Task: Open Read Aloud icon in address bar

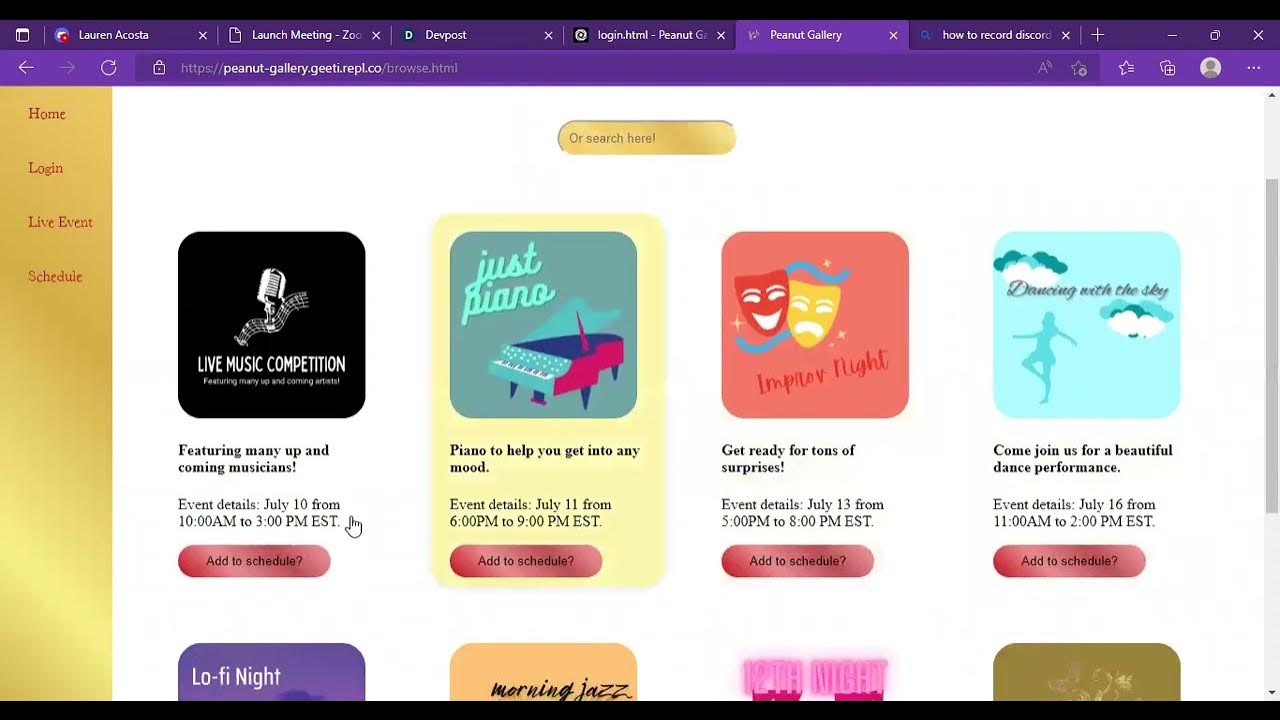Action: point(1045,68)
